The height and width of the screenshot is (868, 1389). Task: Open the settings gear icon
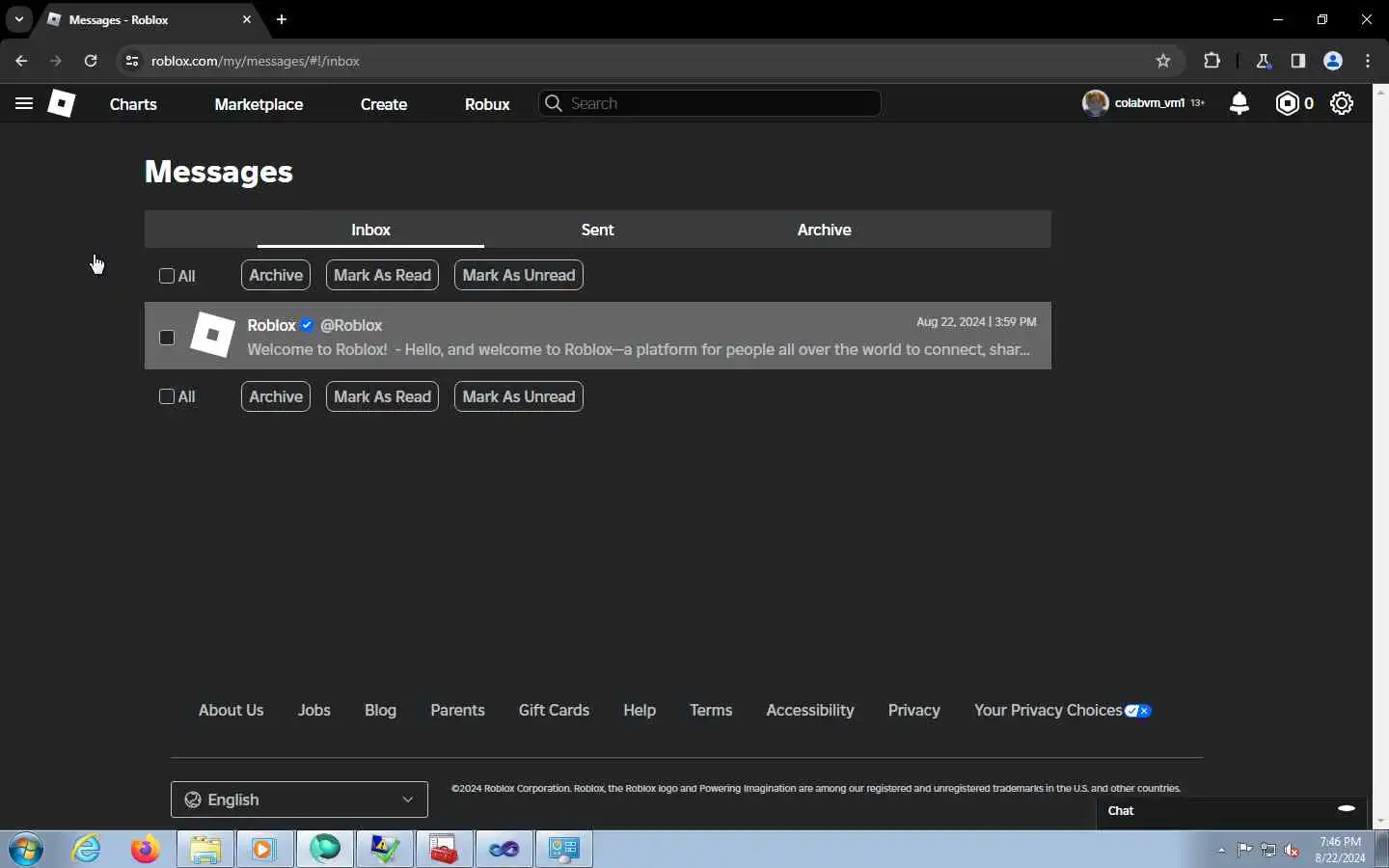(1342, 103)
